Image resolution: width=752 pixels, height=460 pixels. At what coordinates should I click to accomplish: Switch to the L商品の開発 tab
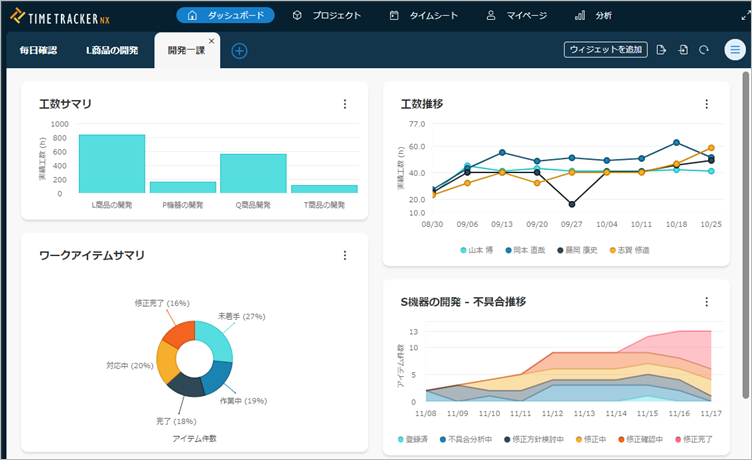click(x=112, y=51)
